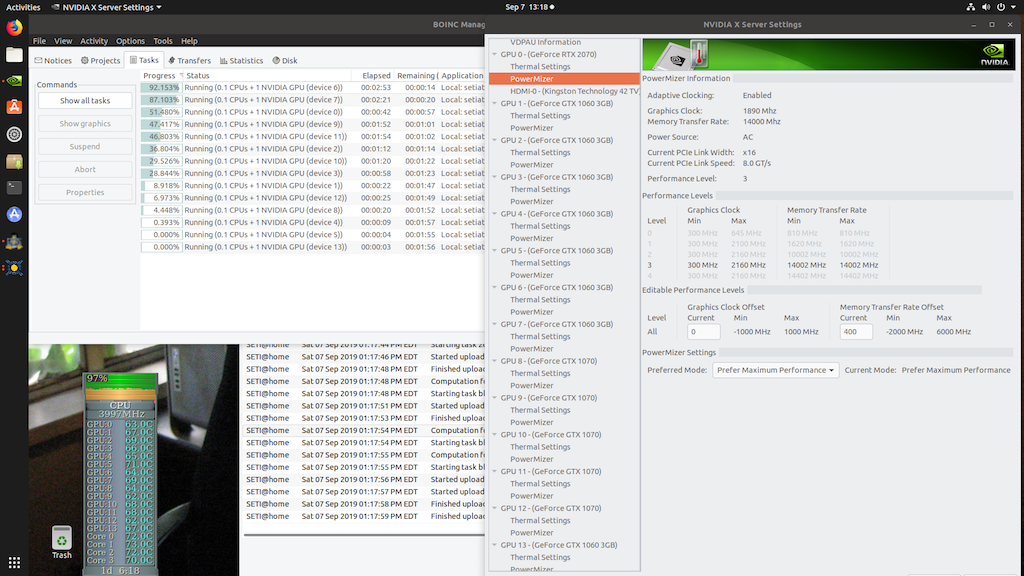
Task: Select the 92.153% progress task for device 6
Action: tap(260, 88)
